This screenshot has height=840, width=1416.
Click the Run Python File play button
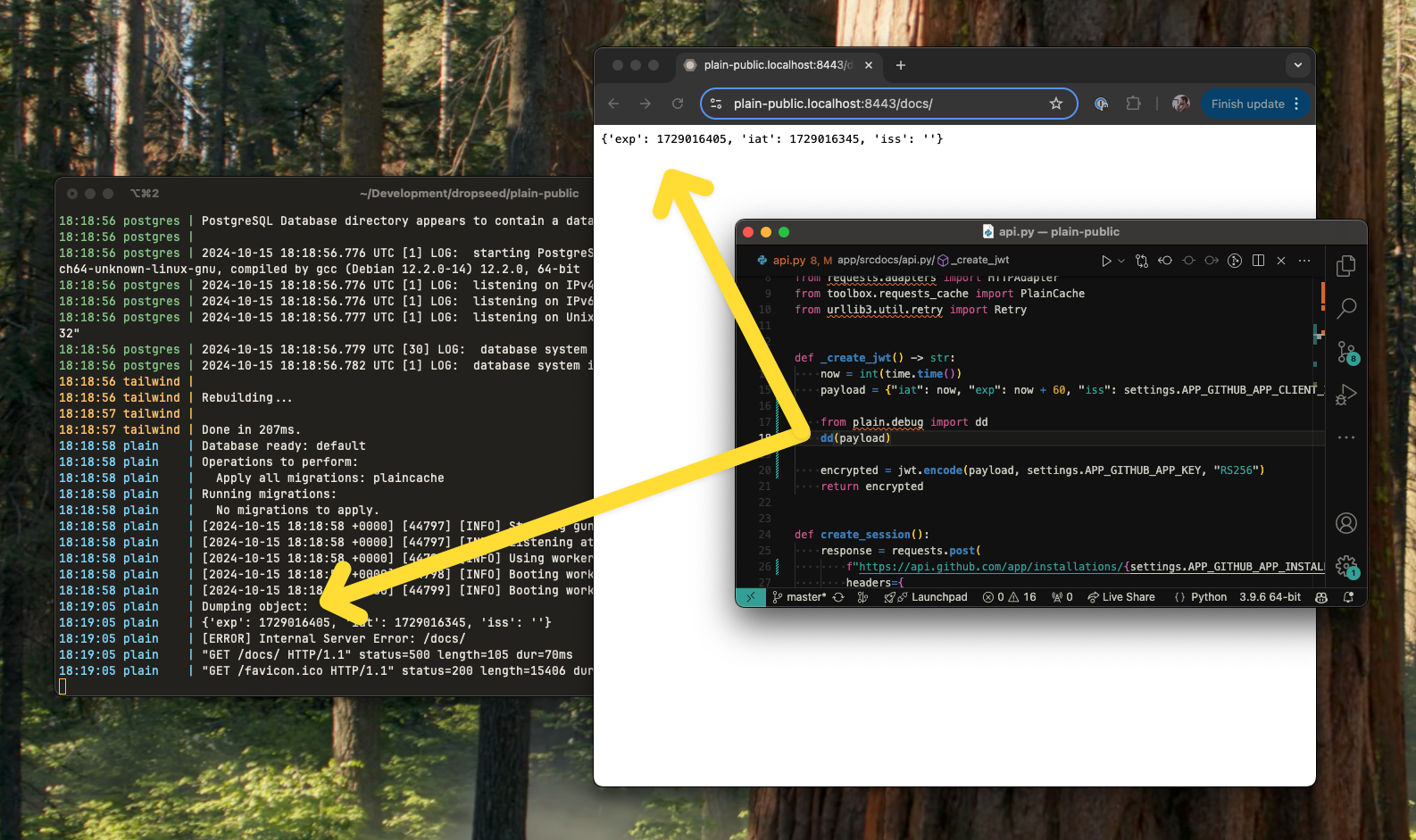1106,261
